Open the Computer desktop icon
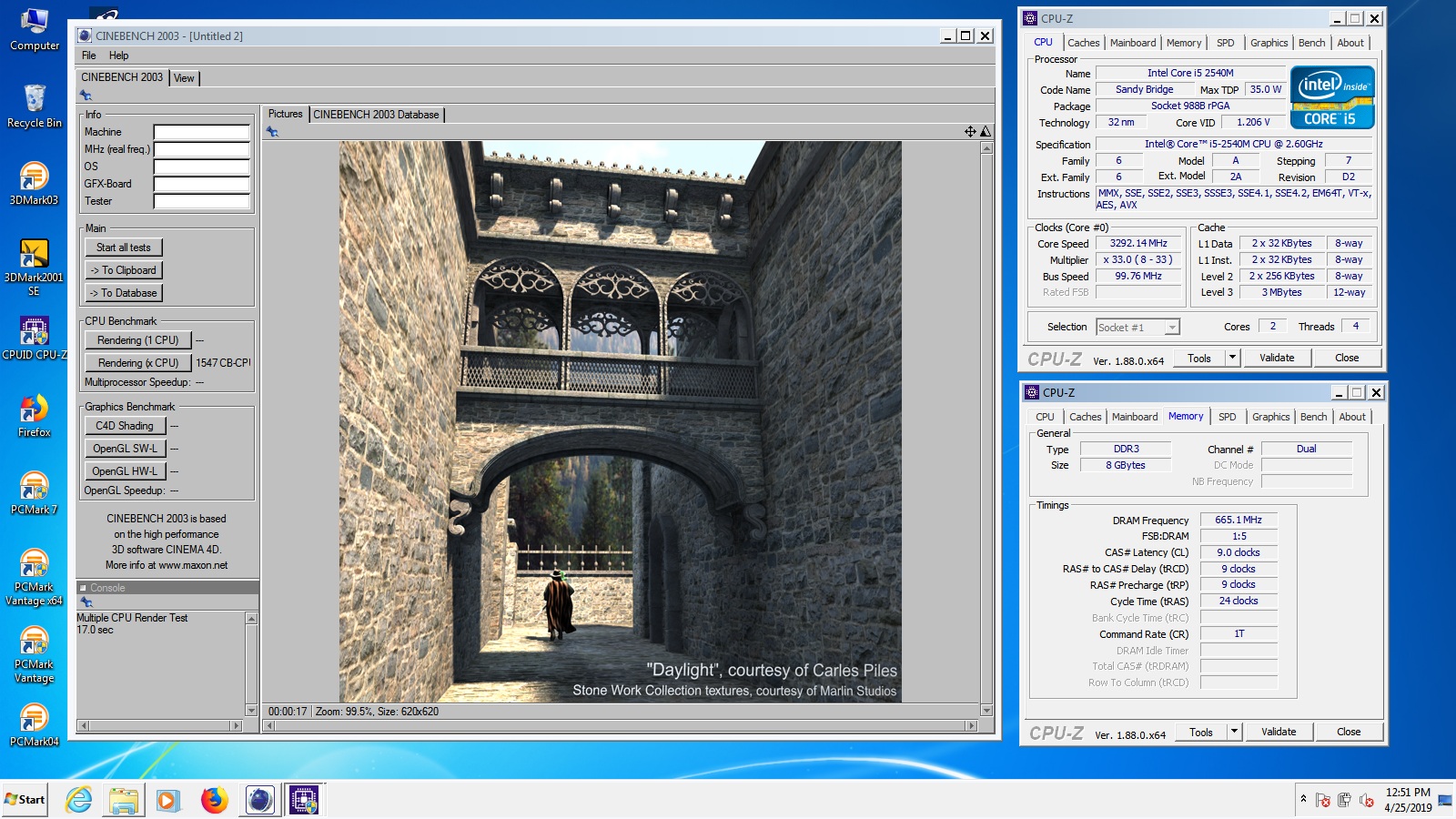 pyautogui.click(x=35, y=29)
